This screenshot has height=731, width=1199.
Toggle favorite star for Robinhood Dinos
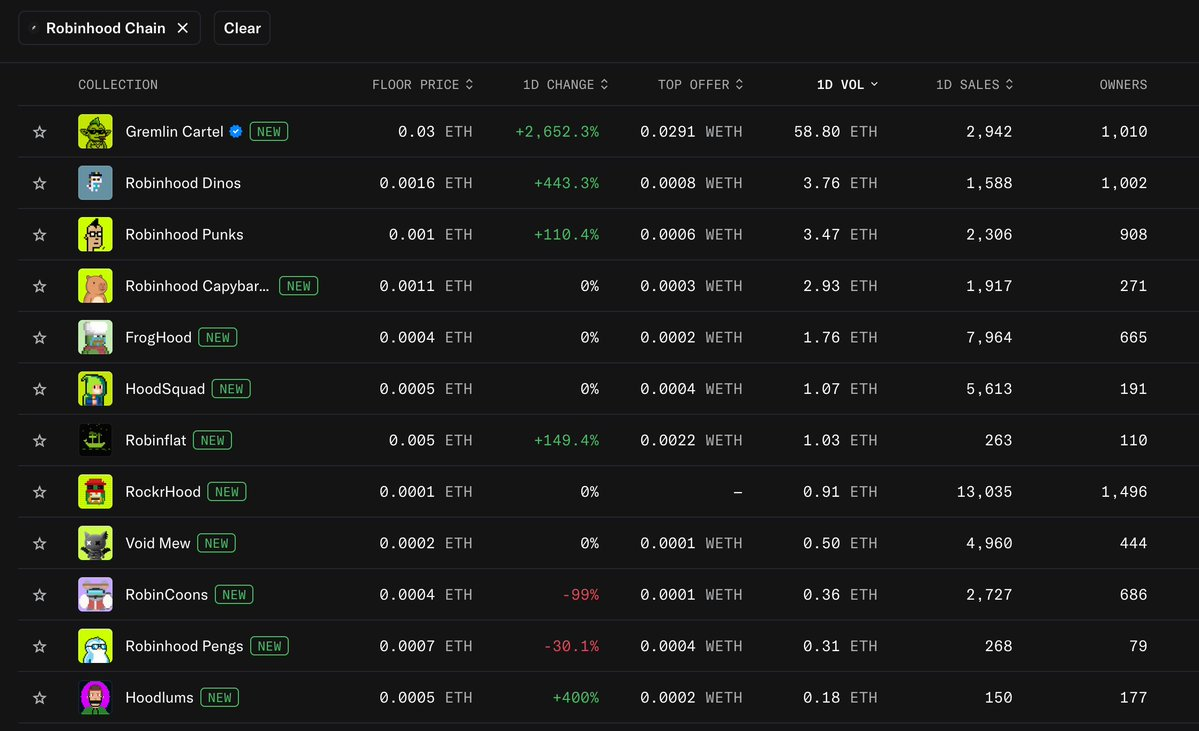(40, 184)
